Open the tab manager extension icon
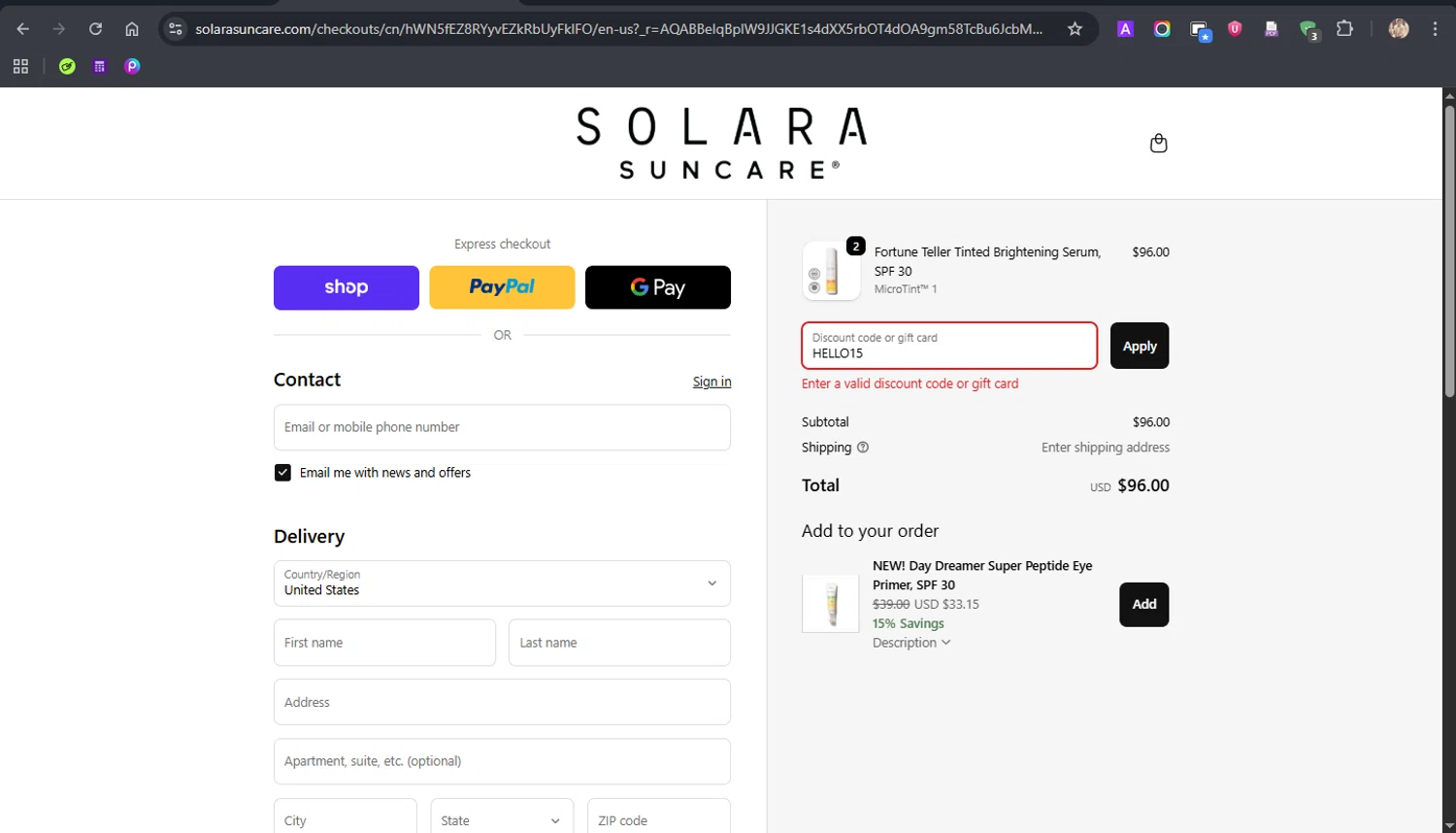Image resolution: width=1456 pixels, height=833 pixels. [x=1200, y=30]
